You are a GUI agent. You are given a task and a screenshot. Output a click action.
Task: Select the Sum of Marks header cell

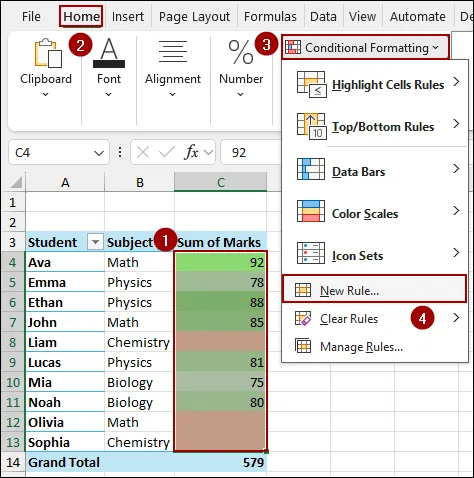[x=220, y=242]
